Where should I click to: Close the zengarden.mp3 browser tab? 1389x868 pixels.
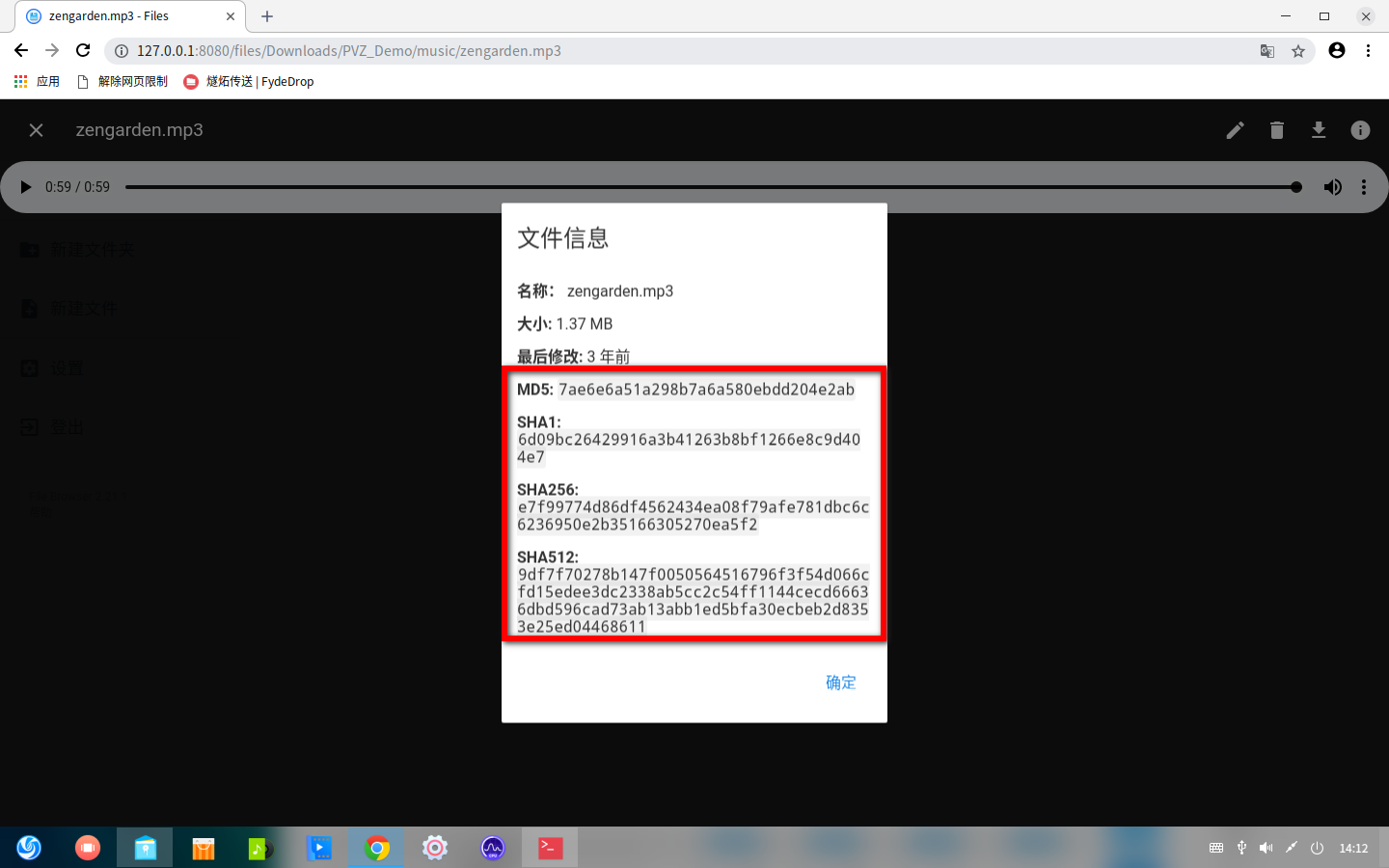tap(231, 16)
